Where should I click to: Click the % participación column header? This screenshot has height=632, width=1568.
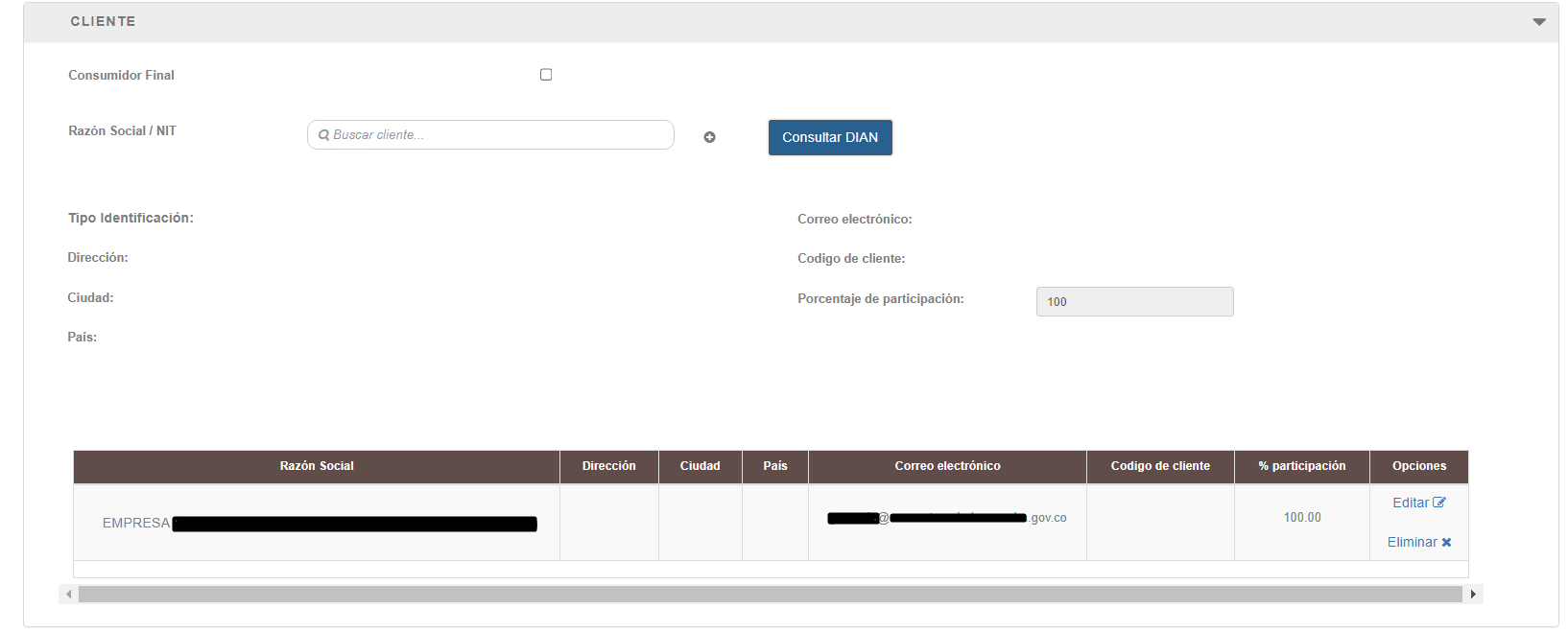pyautogui.click(x=1301, y=466)
